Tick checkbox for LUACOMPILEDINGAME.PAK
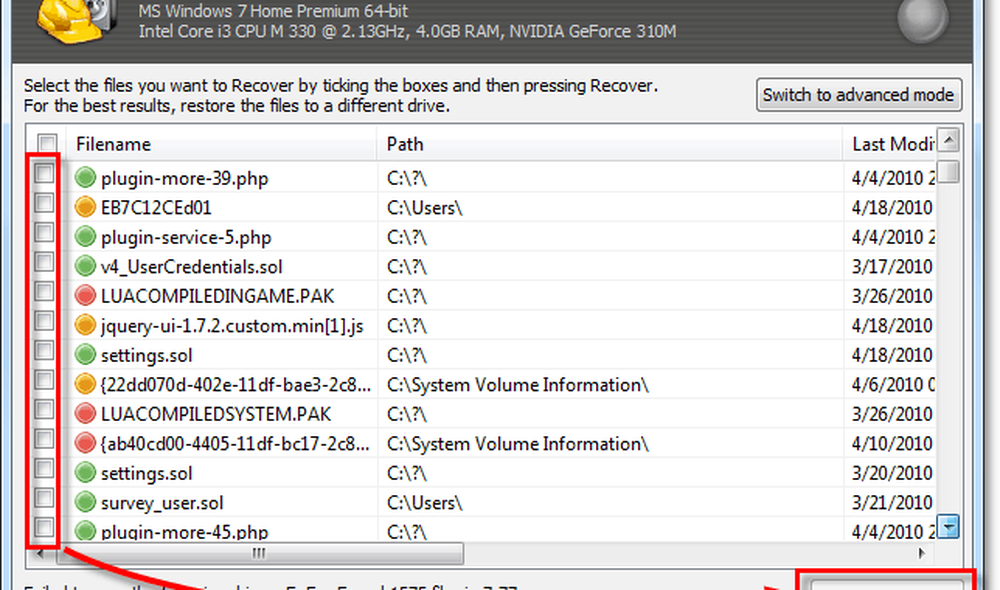The width and height of the screenshot is (1000, 590). click(44, 291)
